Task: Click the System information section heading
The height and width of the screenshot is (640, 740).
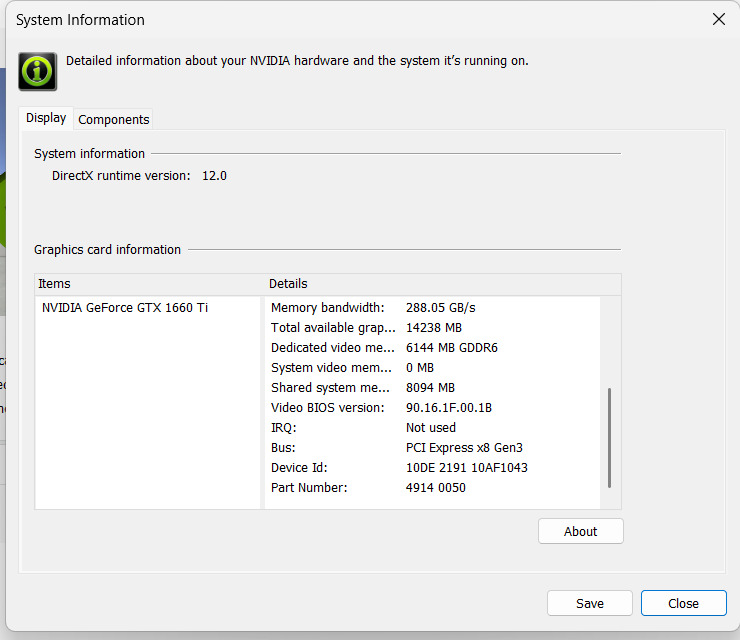Action: click(x=89, y=154)
